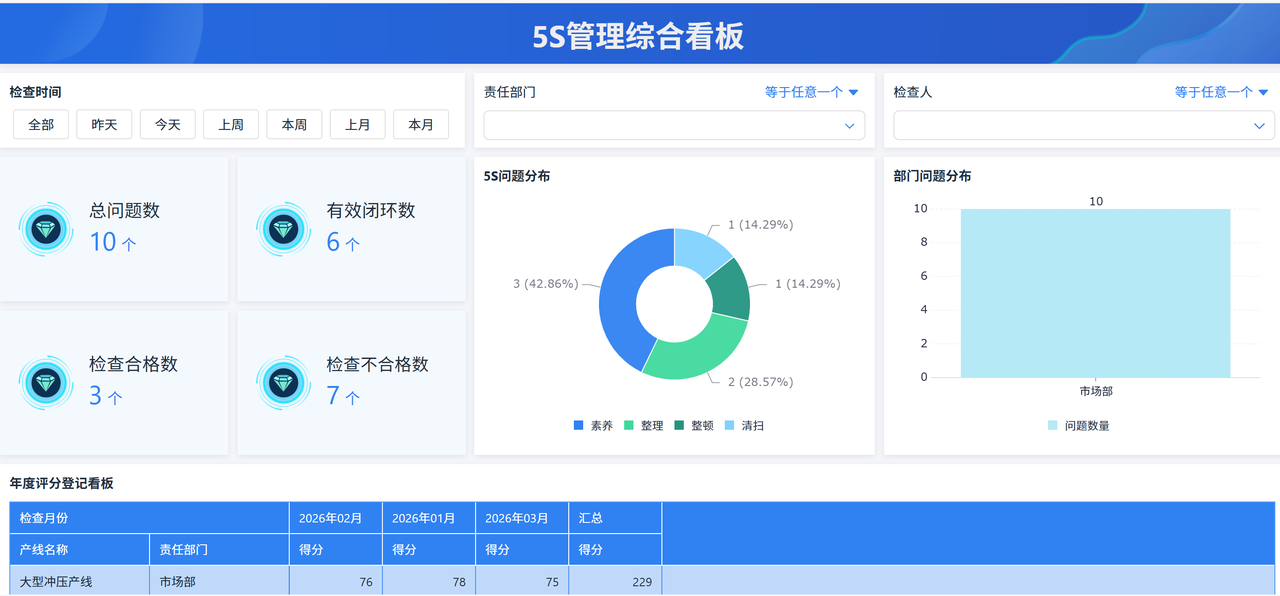Click the 检查月份 header cell
This screenshot has height=596, width=1280.
pos(149,518)
